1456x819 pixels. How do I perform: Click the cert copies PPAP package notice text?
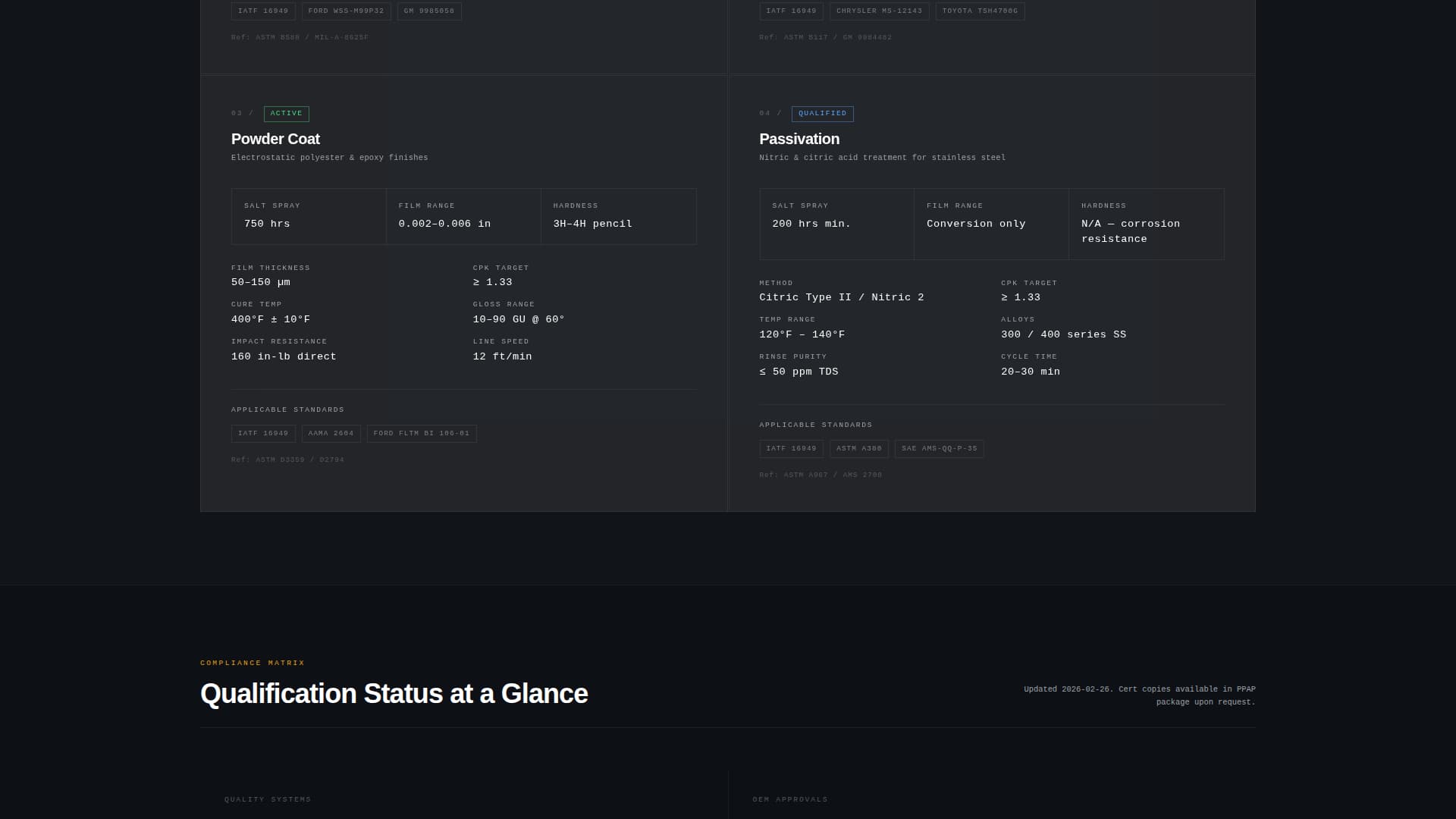tap(1139, 695)
